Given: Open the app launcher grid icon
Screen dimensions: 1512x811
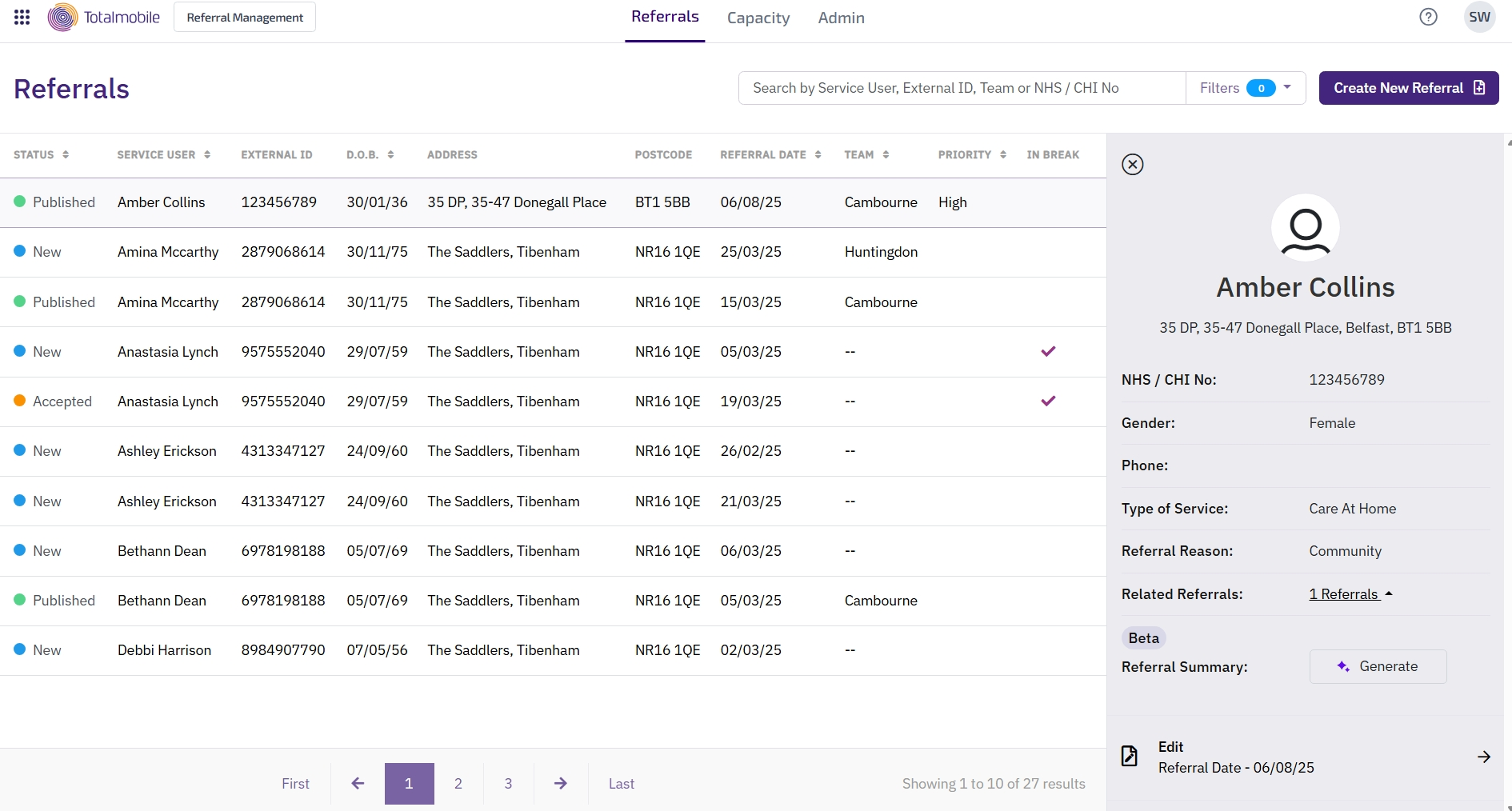Looking at the screenshot, I should [x=22, y=17].
